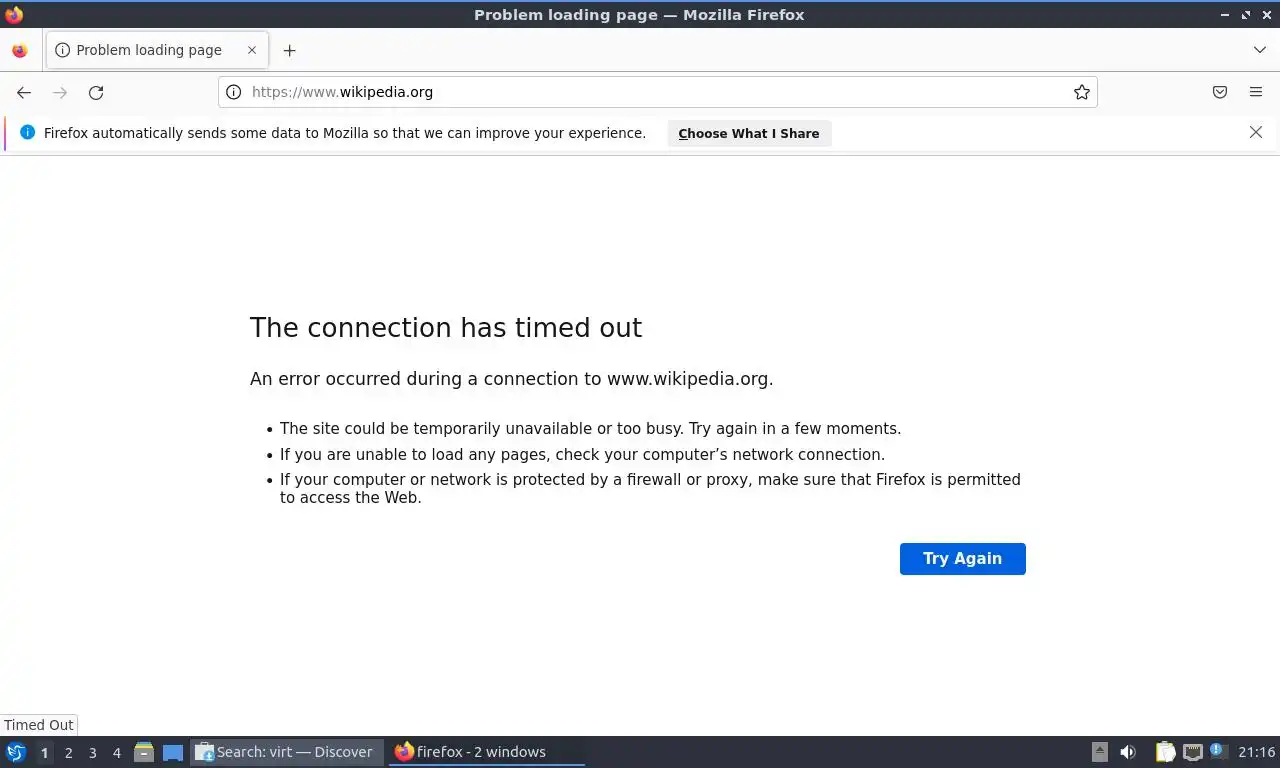1280x768 pixels.
Task: Open the volume control tray icon
Action: click(1128, 752)
